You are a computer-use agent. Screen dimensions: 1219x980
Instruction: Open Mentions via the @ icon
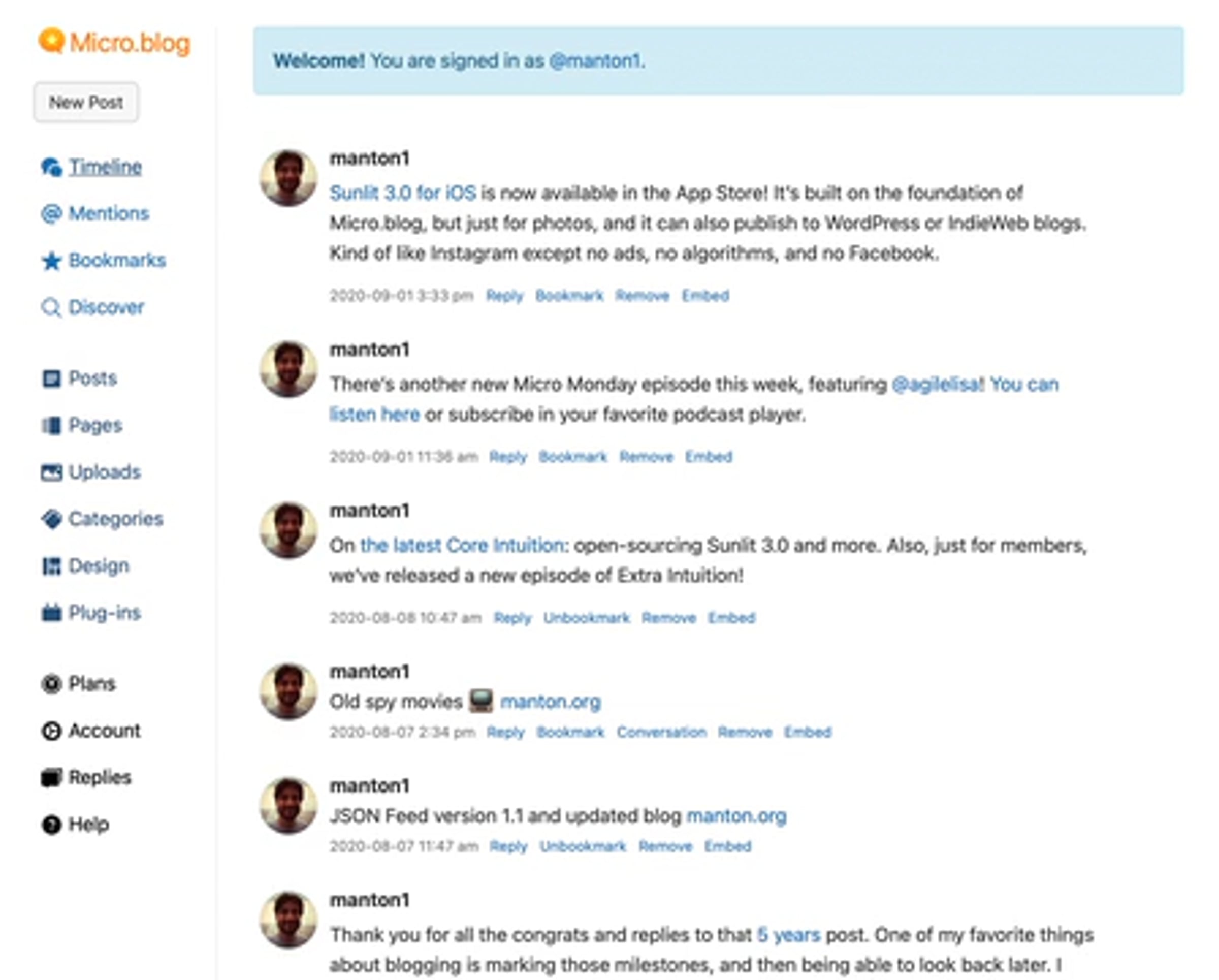coord(51,214)
